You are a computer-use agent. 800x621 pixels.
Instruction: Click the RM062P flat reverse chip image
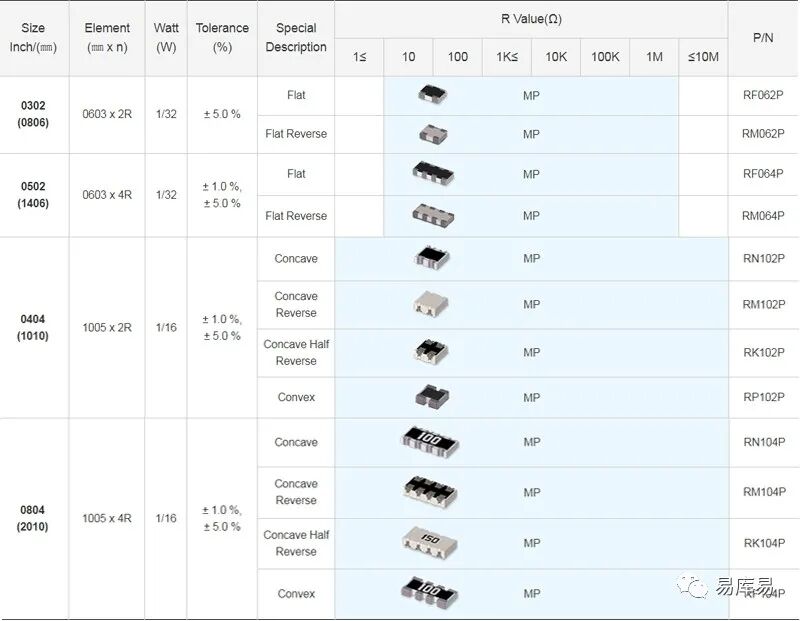click(x=433, y=134)
